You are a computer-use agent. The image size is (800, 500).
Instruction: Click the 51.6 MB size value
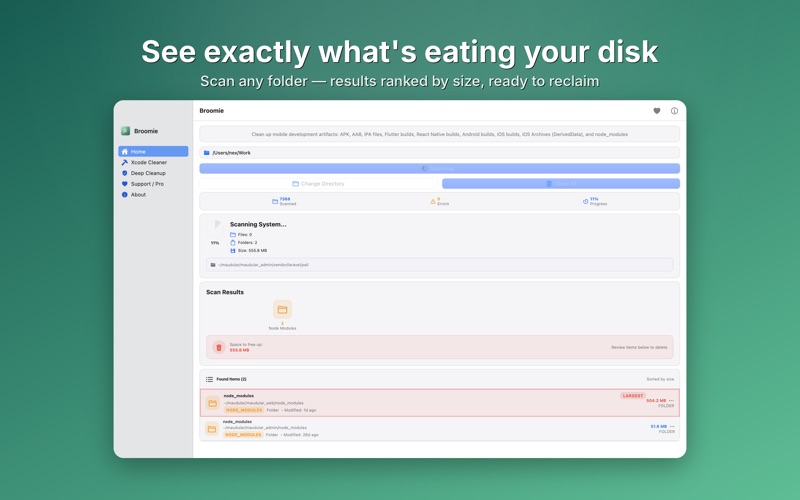tap(659, 427)
